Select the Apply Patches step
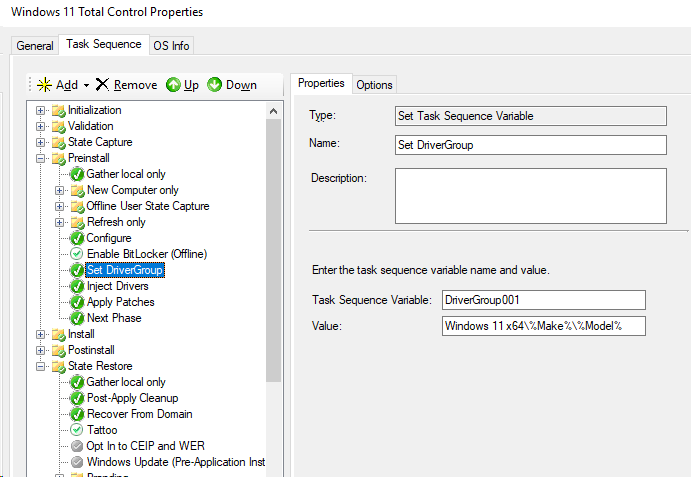Image resolution: width=691 pixels, height=477 pixels. click(121, 302)
